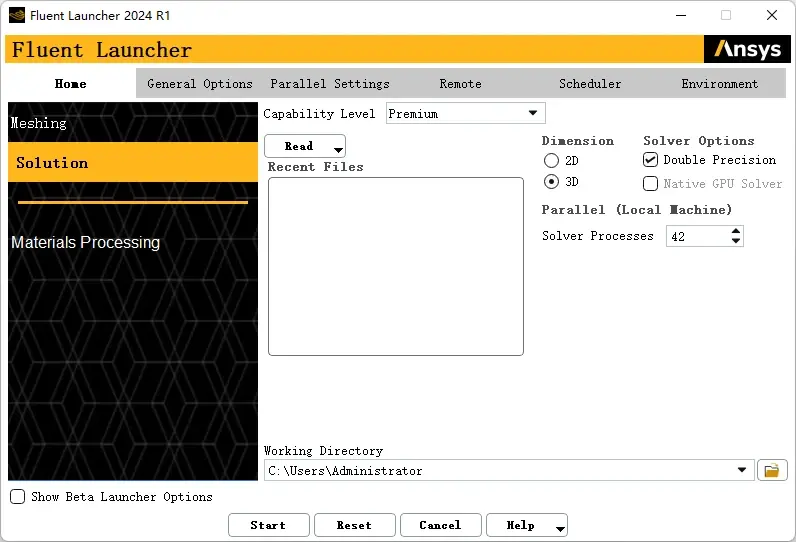This screenshot has height=542, width=796.
Task: Close the Fluent Launcher window
Action: point(772,15)
